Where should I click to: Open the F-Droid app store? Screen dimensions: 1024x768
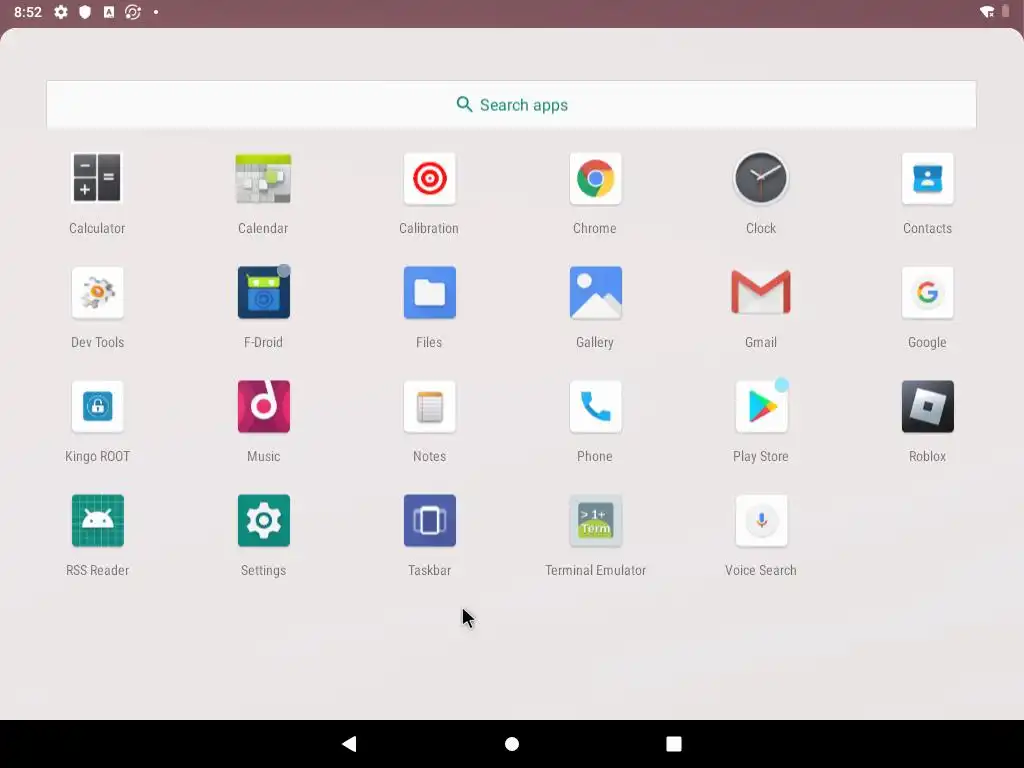[263, 292]
